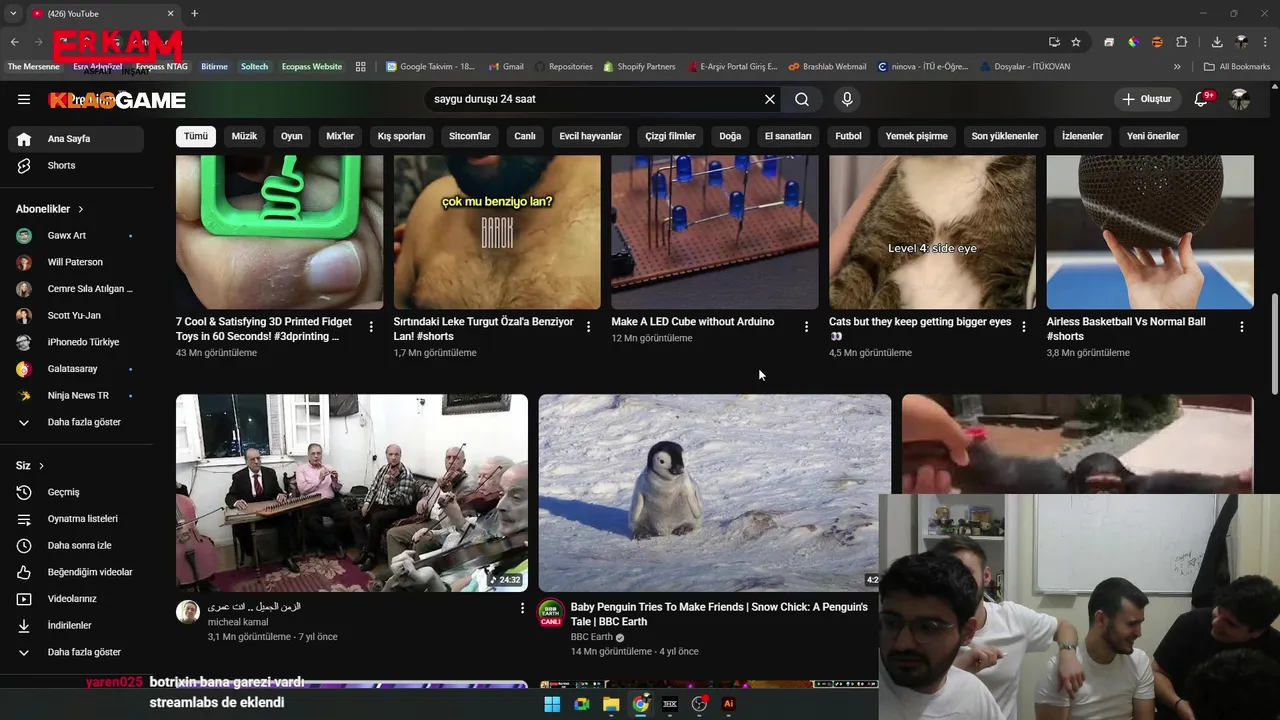Open Make A LED Cube without Arduino title
This screenshot has width=1280, height=720.
coord(693,322)
